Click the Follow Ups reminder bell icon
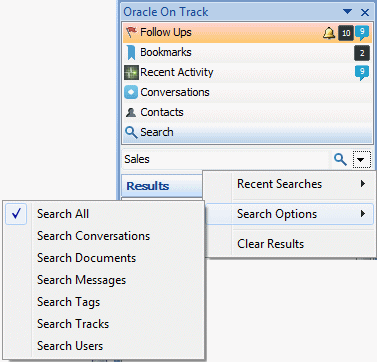The height and width of the screenshot is (362, 377). (329, 33)
